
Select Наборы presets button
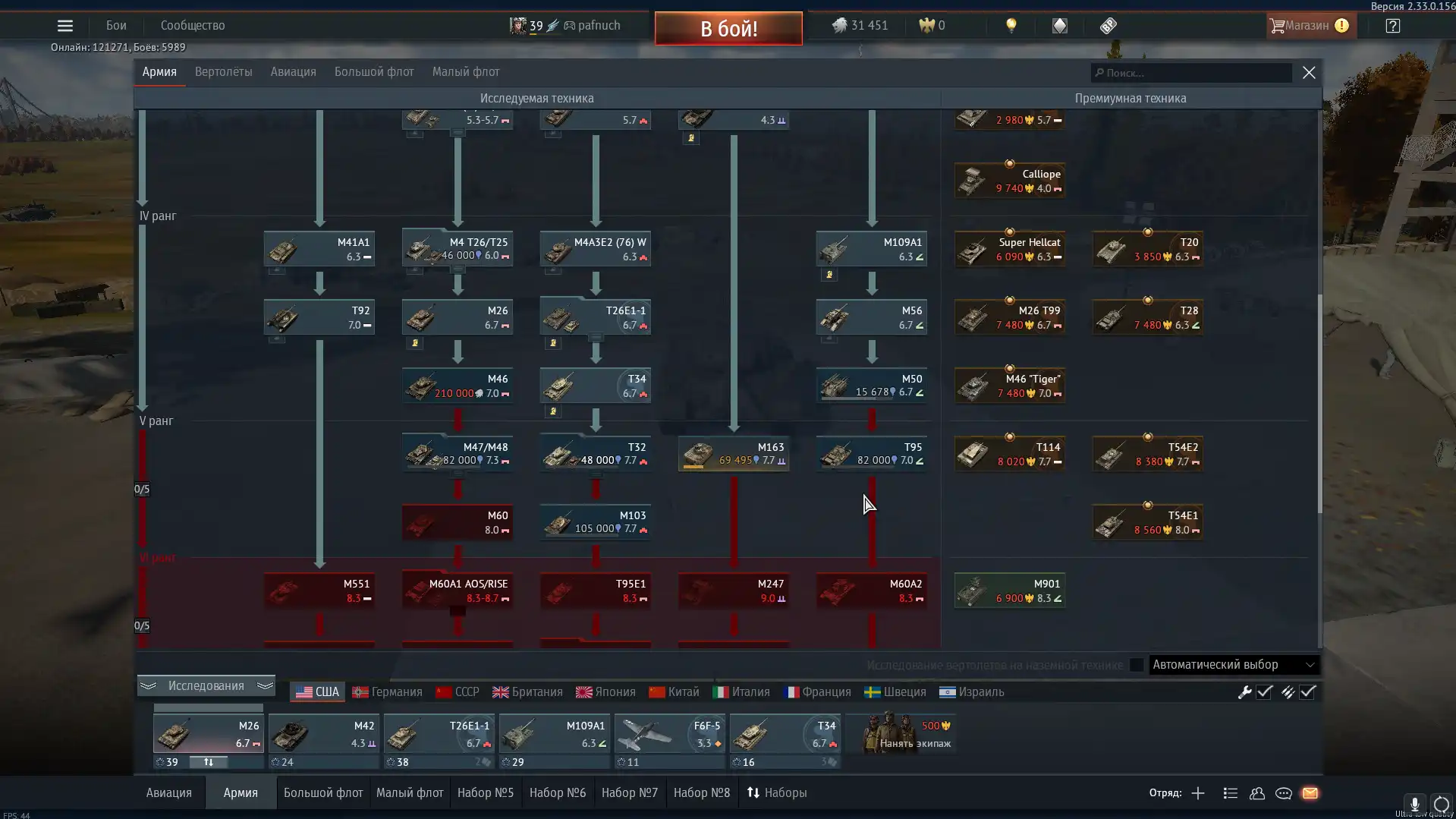click(777, 793)
